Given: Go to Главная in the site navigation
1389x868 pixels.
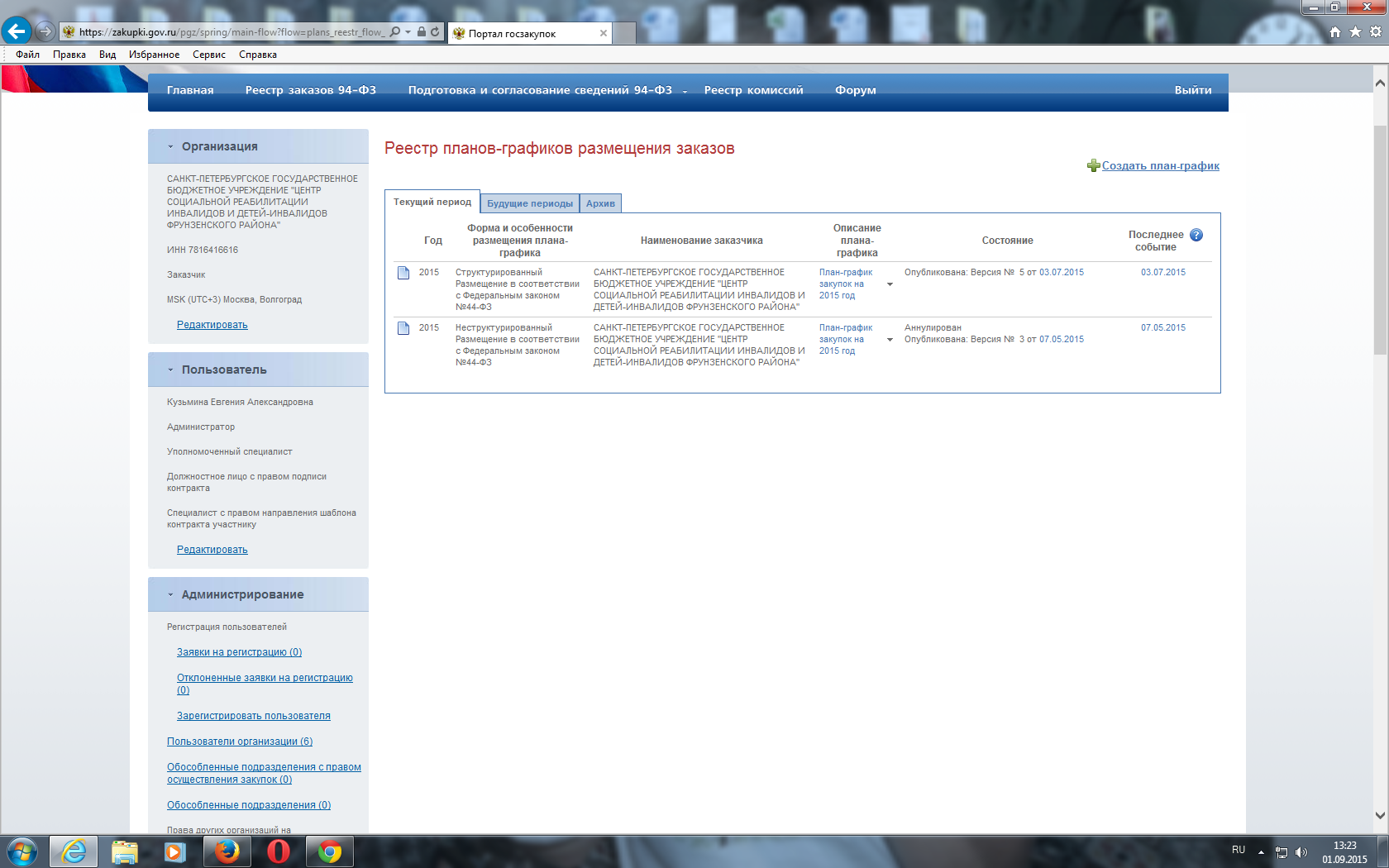Looking at the screenshot, I should [190, 90].
